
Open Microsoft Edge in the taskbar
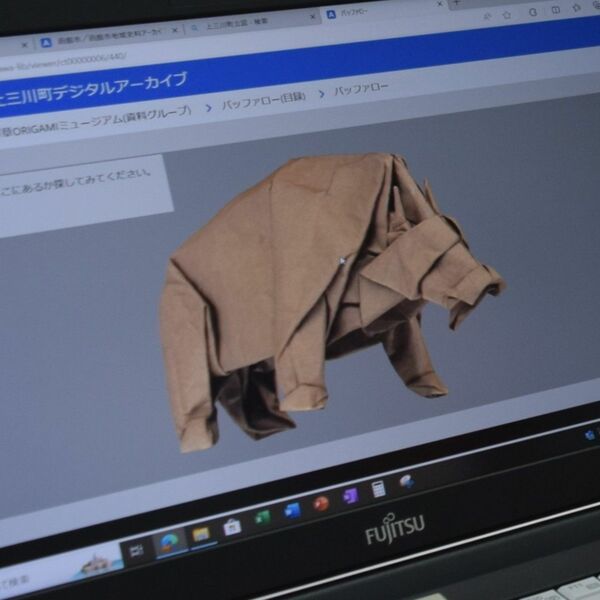[169, 543]
